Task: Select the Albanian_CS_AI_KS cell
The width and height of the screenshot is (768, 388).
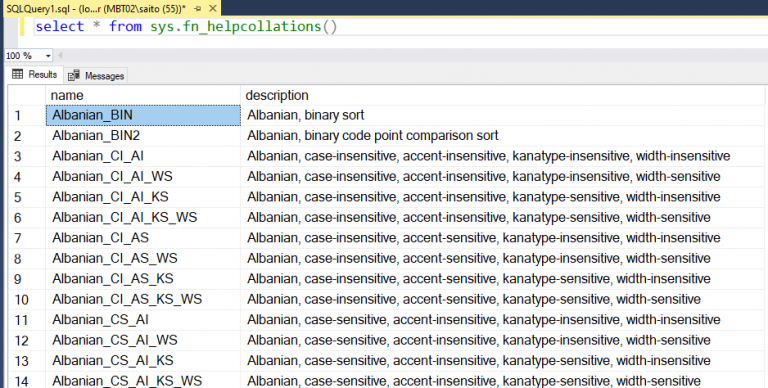Action: point(144,361)
